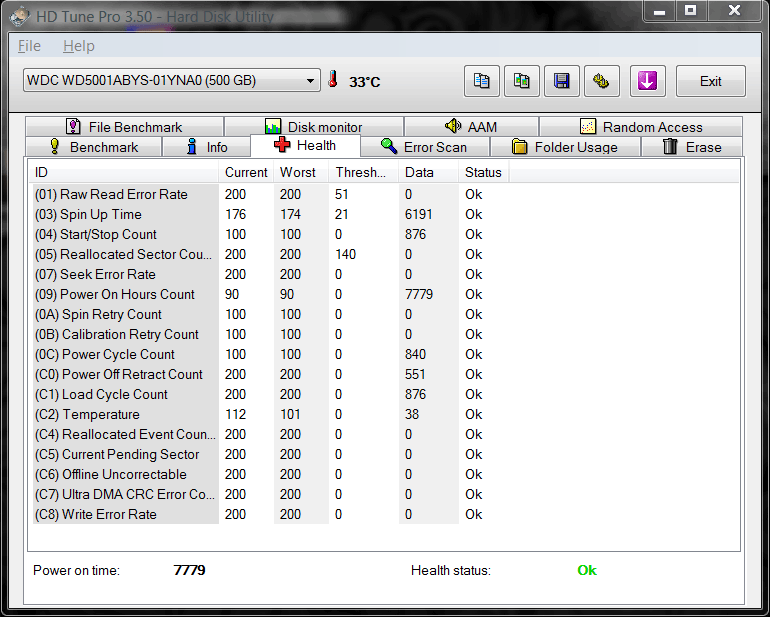The width and height of the screenshot is (770, 617).
Task: Select the (C6) Offline Uncorrectable row
Action: tap(271, 474)
